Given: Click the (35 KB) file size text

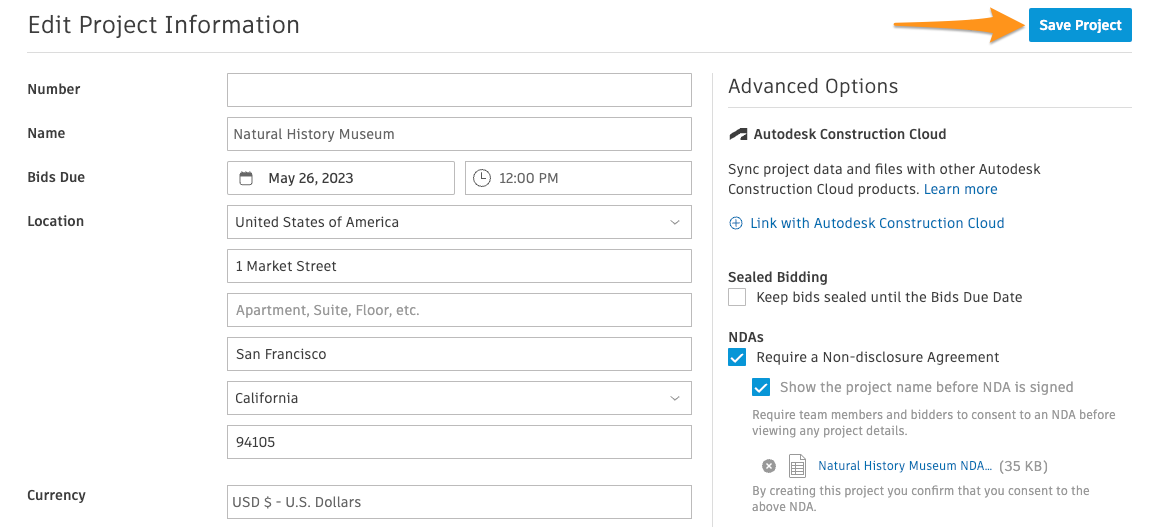Looking at the screenshot, I should tap(1024, 466).
